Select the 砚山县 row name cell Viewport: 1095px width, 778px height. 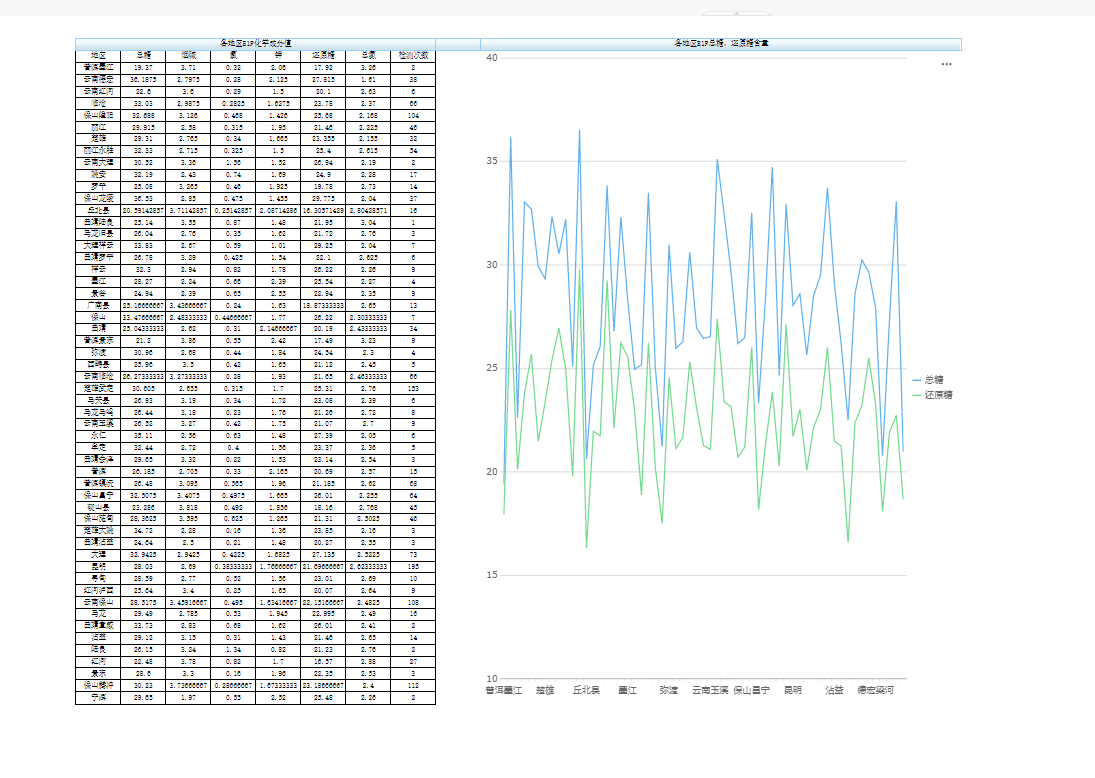[x=98, y=507]
